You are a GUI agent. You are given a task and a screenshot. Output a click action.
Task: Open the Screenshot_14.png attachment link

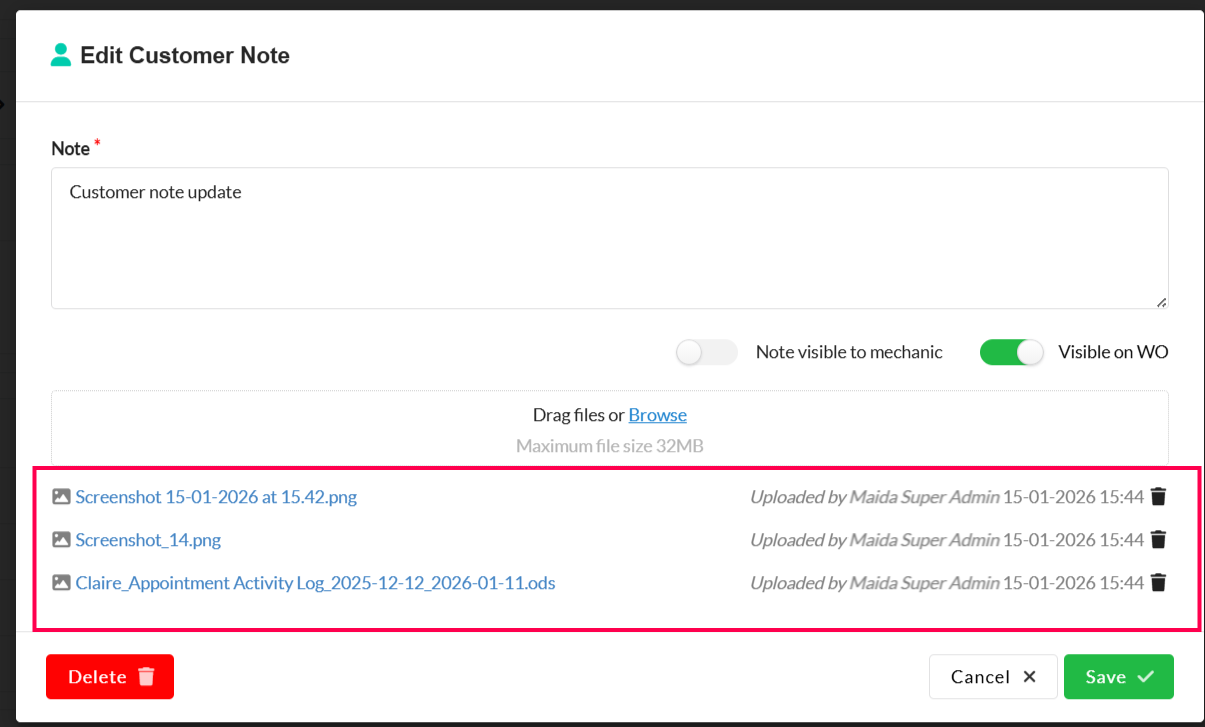pos(148,540)
